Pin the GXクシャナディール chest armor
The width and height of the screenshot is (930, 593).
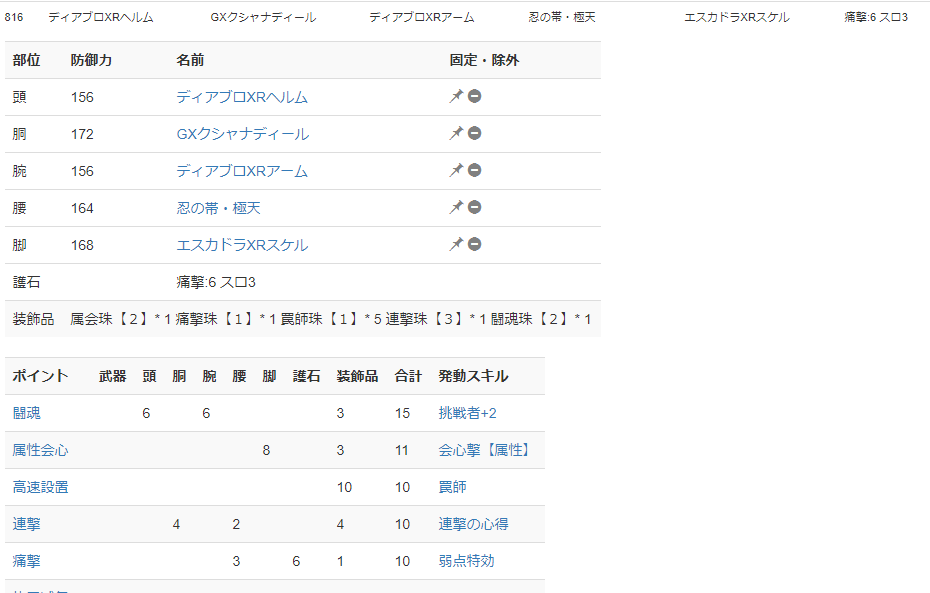tap(456, 133)
